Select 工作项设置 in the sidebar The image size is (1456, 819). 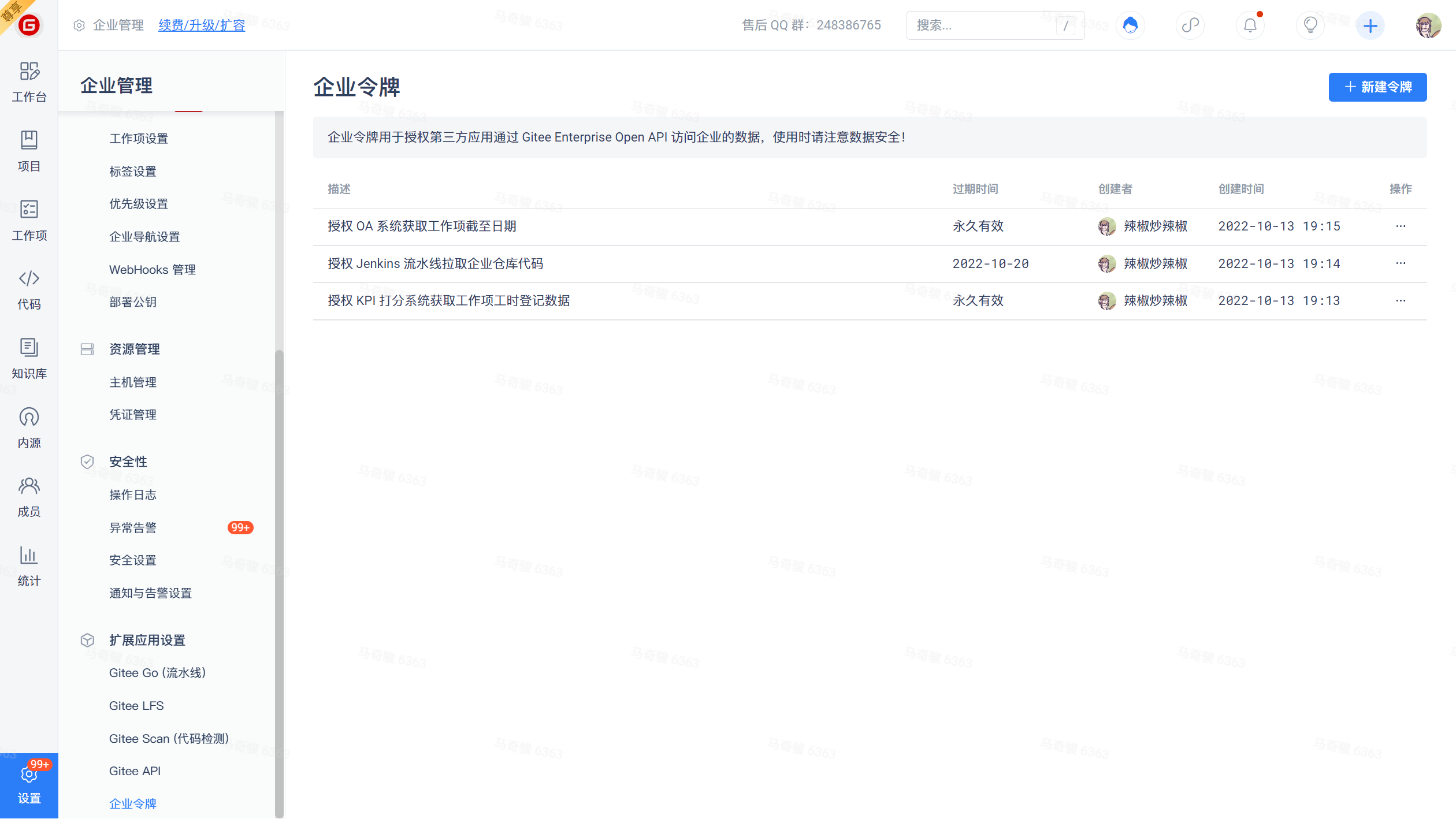click(x=139, y=139)
